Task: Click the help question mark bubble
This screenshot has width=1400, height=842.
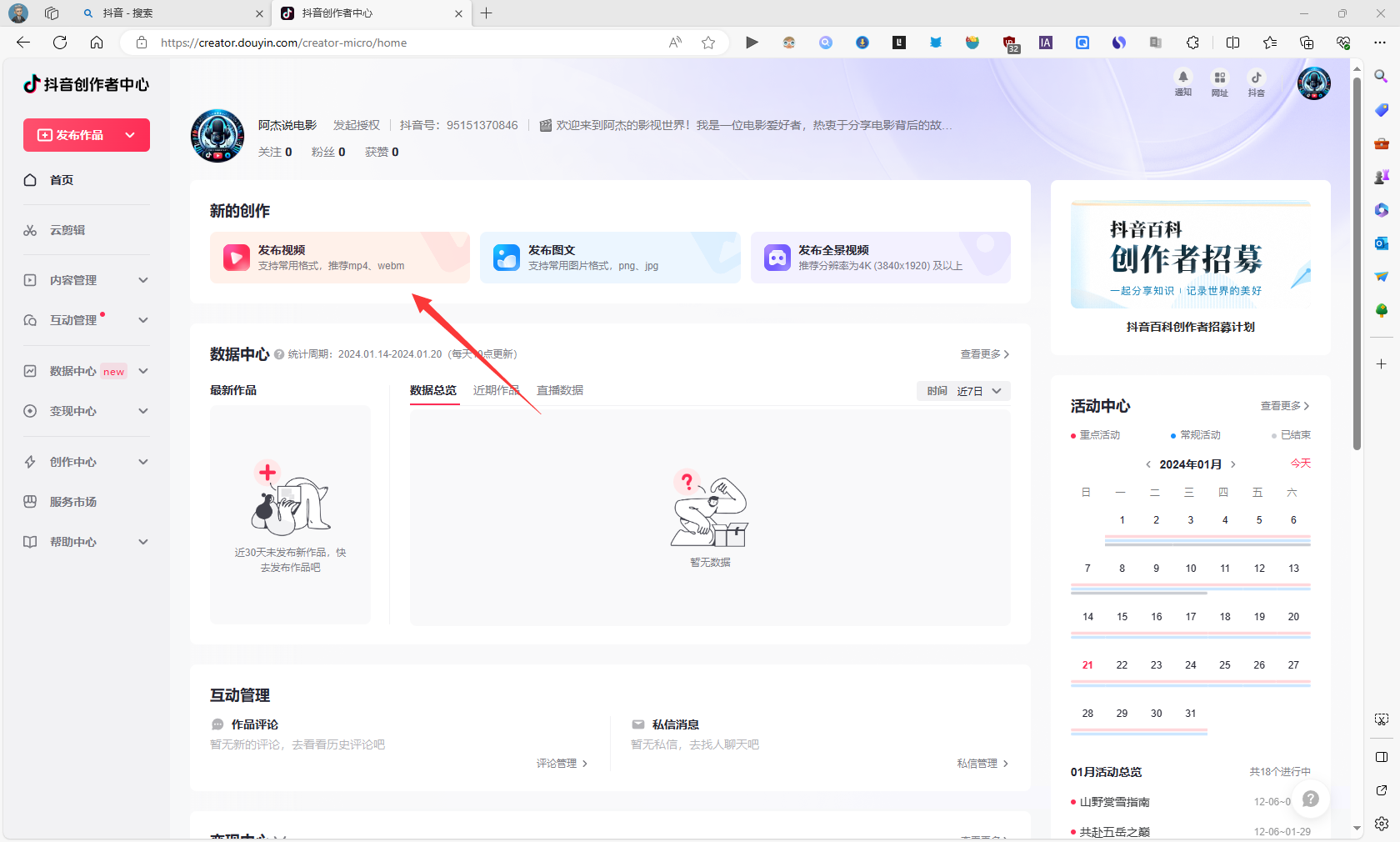Action: coord(1310,799)
